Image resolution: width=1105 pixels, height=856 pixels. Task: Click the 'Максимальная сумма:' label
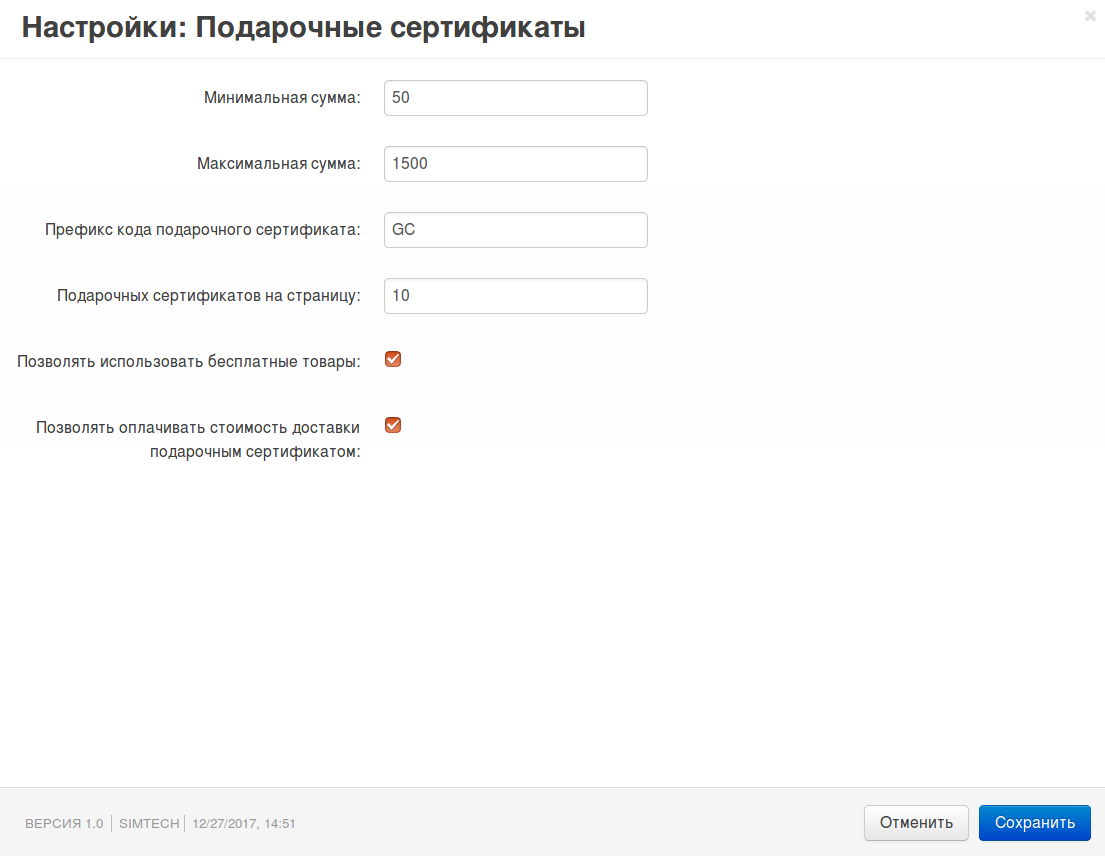278,164
